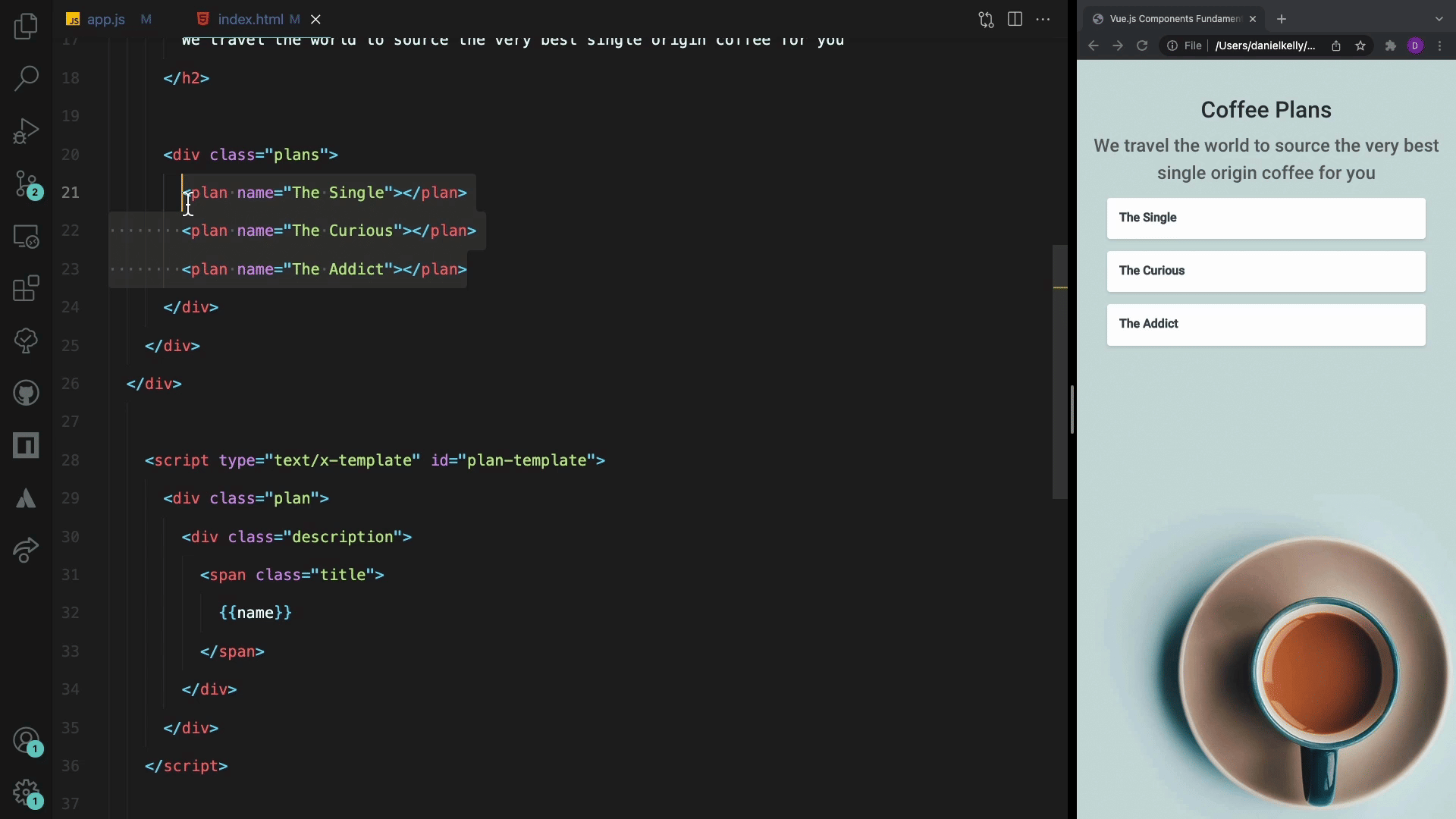The width and height of the screenshot is (1456, 819).
Task: Click the Coffee Plans page heading
Action: tap(1266, 110)
